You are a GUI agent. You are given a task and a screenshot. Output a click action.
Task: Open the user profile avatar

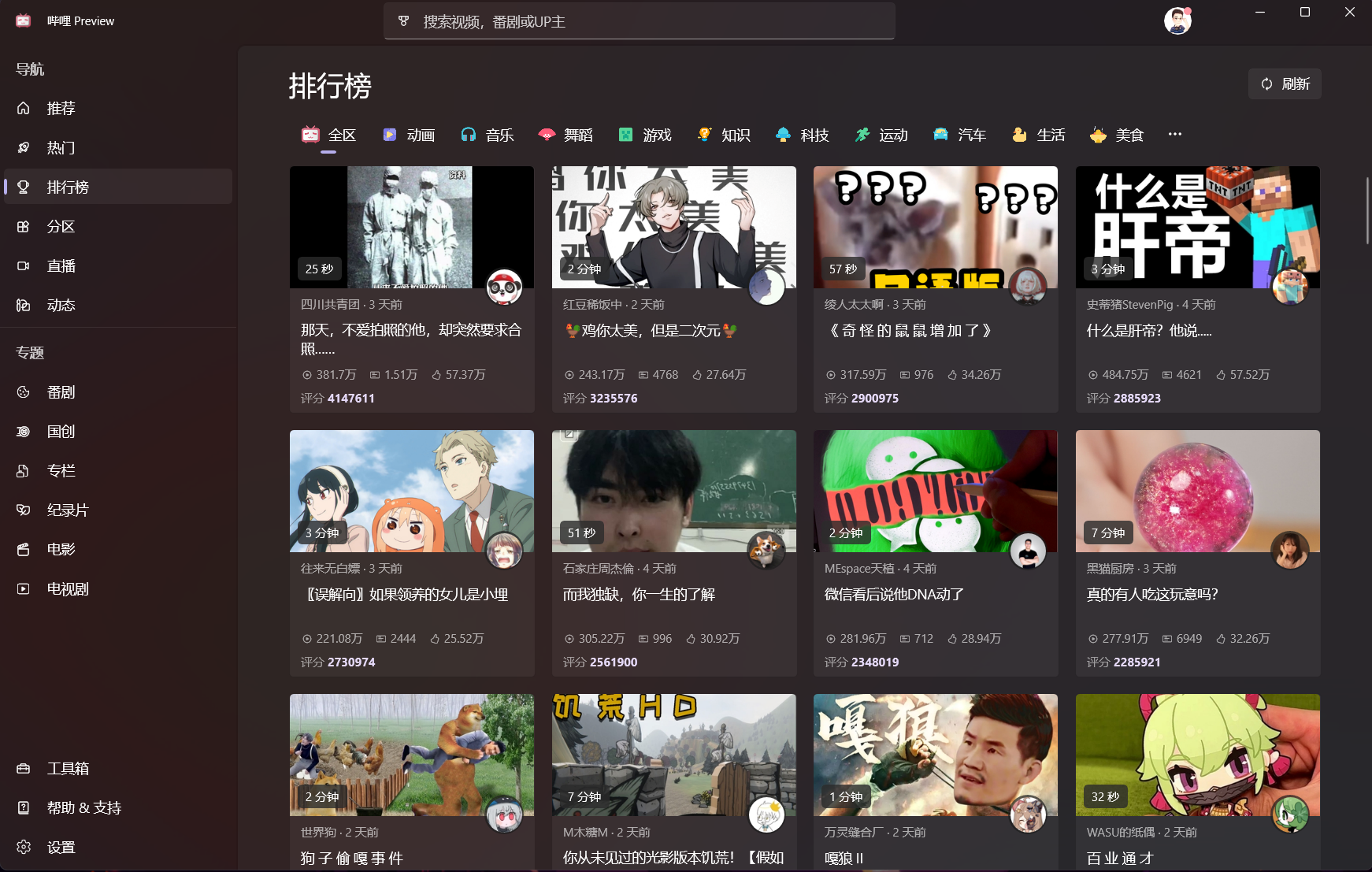pos(1177,20)
